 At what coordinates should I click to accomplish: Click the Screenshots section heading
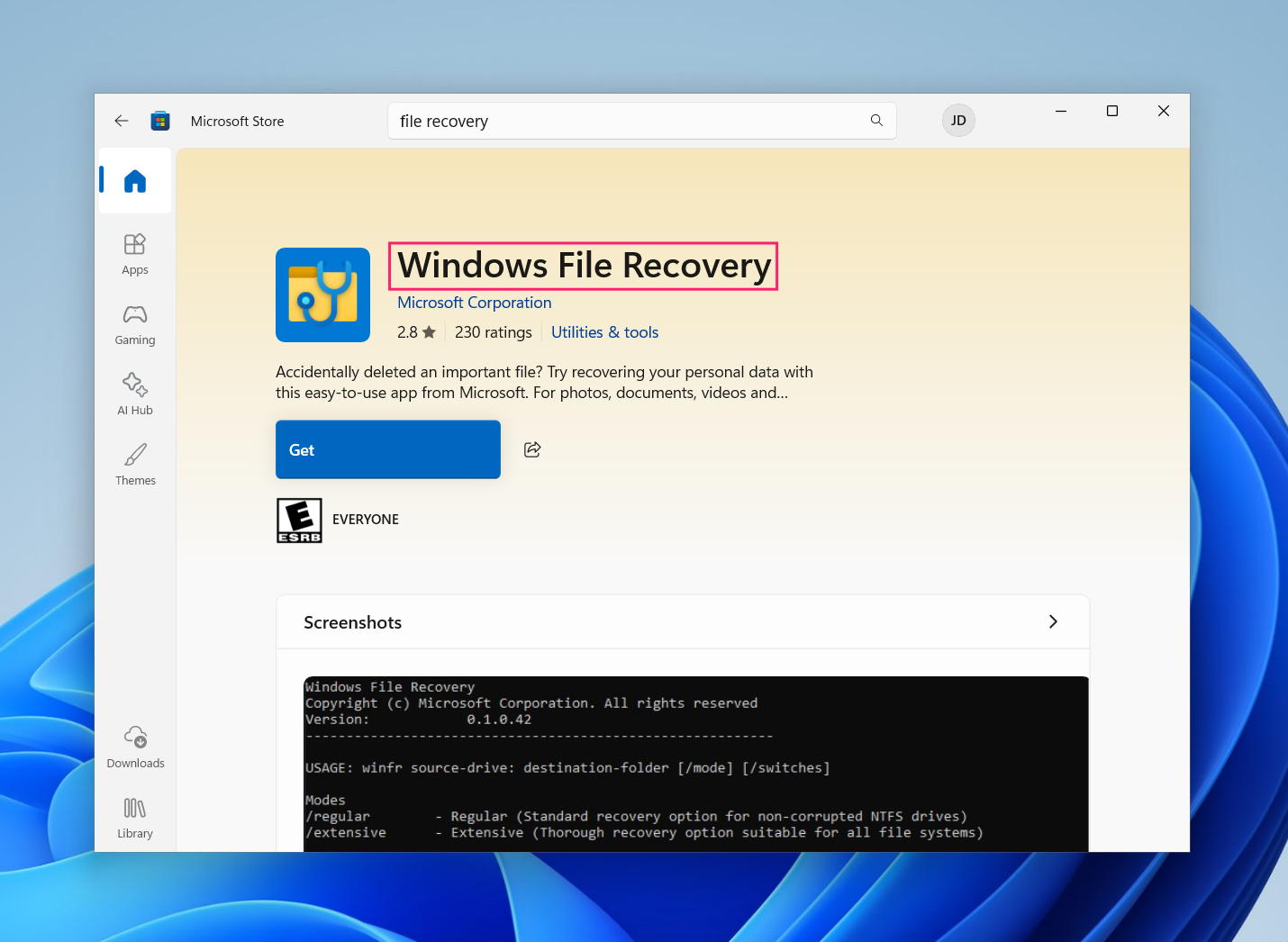tap(353, 622)
